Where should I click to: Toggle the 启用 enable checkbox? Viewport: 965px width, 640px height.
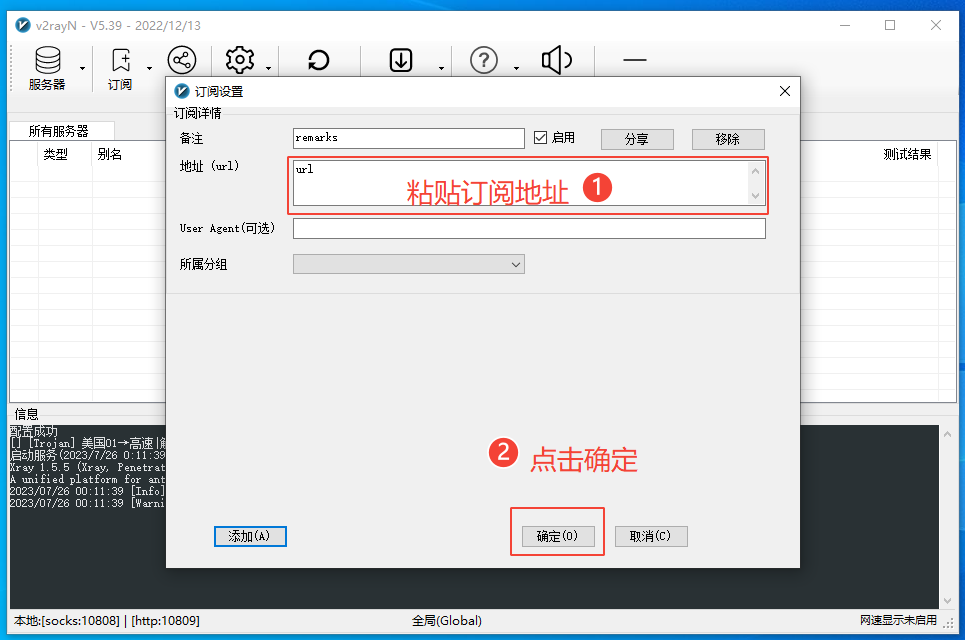[x=539, y=137]
